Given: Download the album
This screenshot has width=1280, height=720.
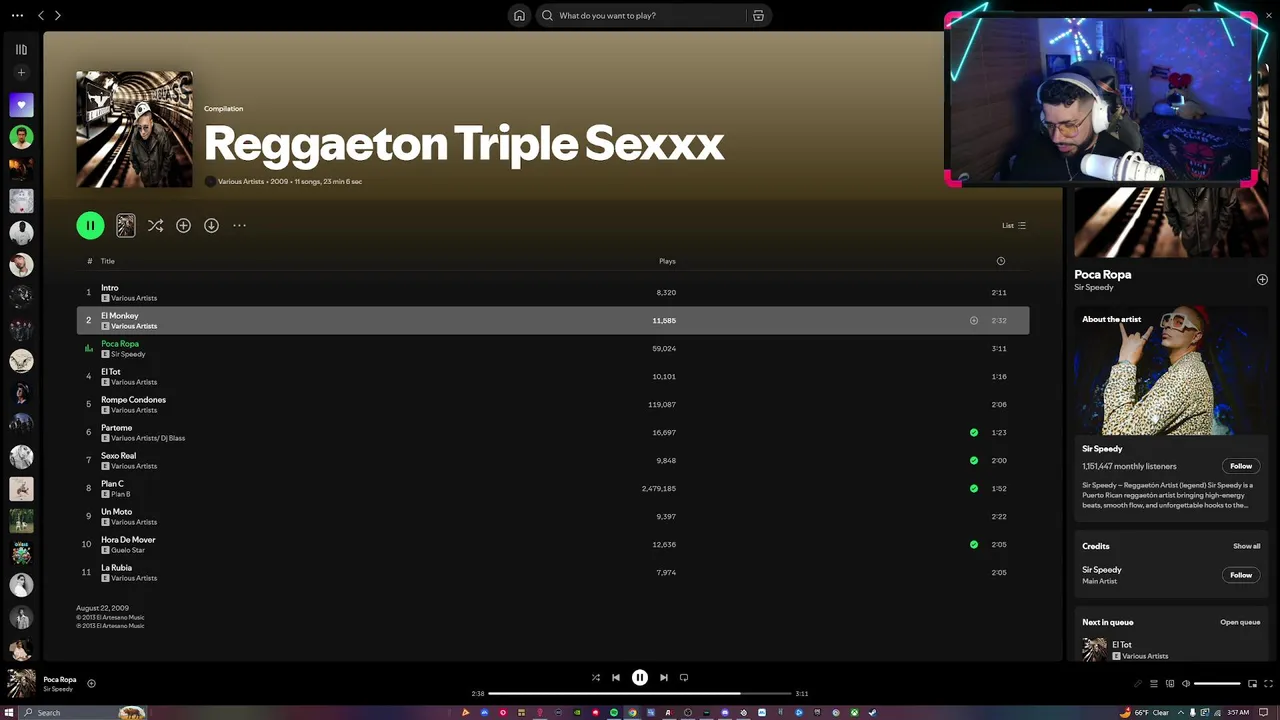Looking at the screenshot, I should tap(211, 225).
